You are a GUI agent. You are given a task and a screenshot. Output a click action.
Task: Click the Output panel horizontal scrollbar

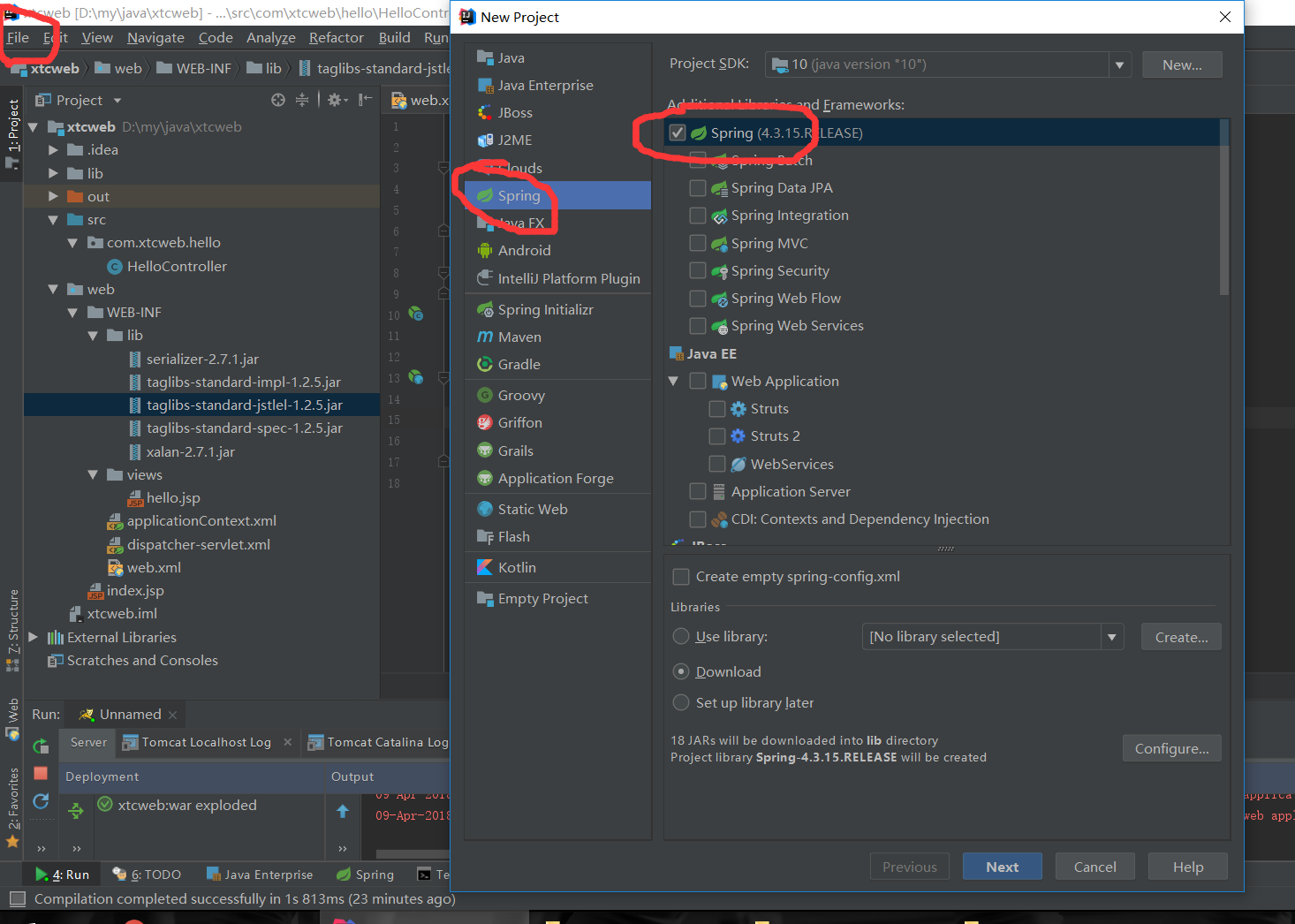click(412, 853)
